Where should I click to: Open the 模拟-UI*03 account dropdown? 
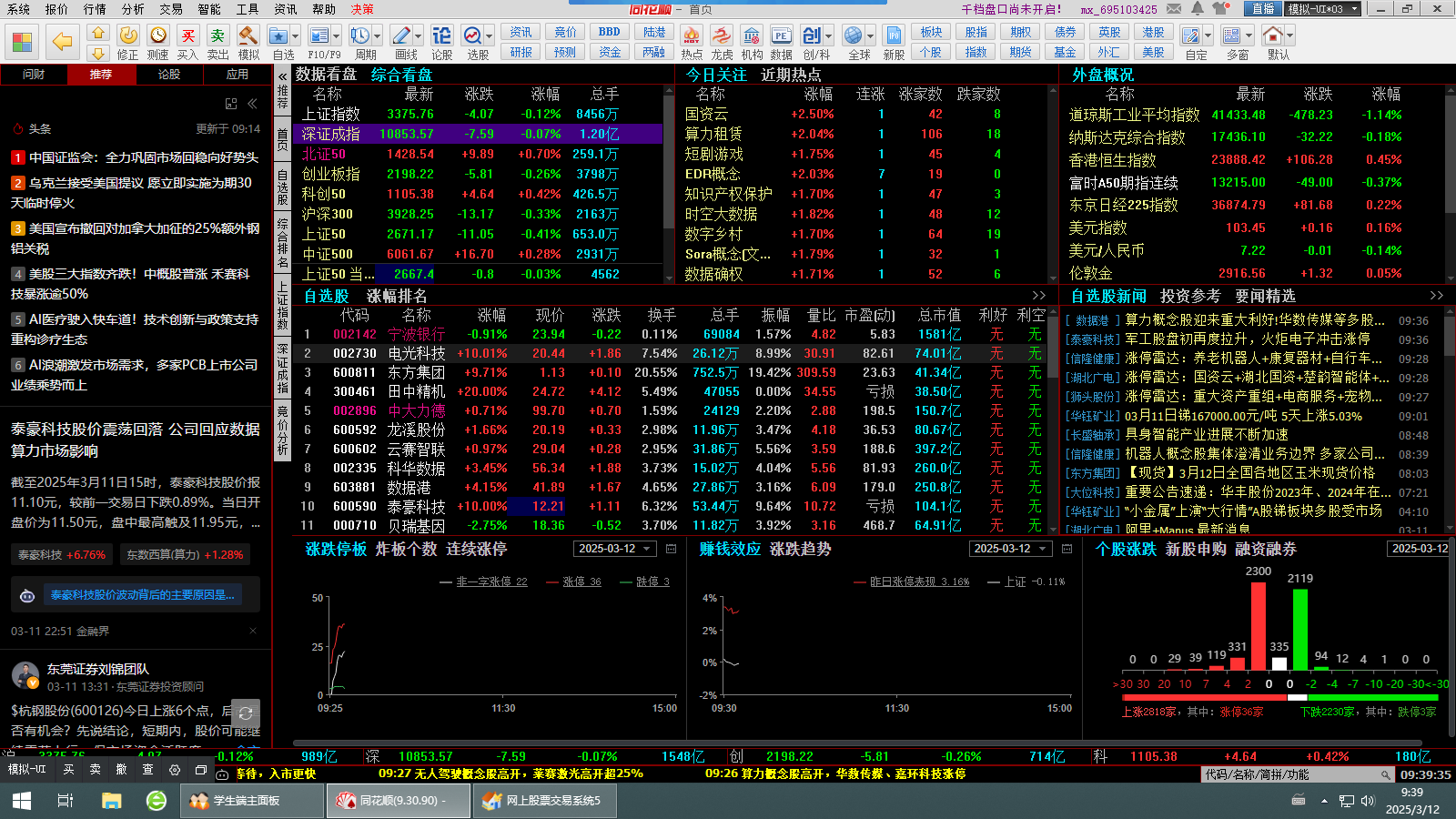point(1323,9)
